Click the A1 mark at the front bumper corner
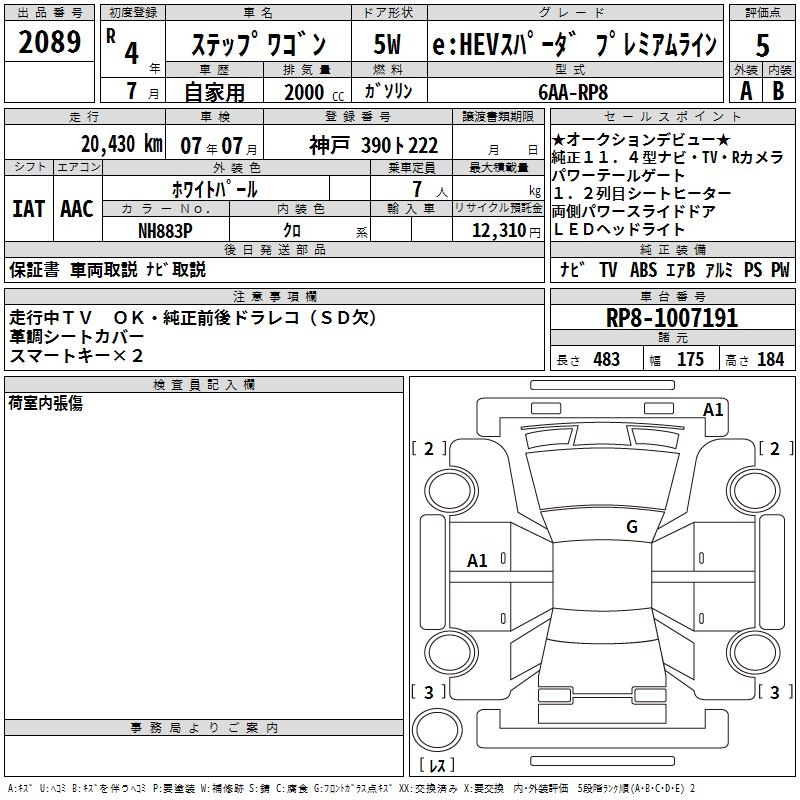800x800 pixels. click(713, 409)
